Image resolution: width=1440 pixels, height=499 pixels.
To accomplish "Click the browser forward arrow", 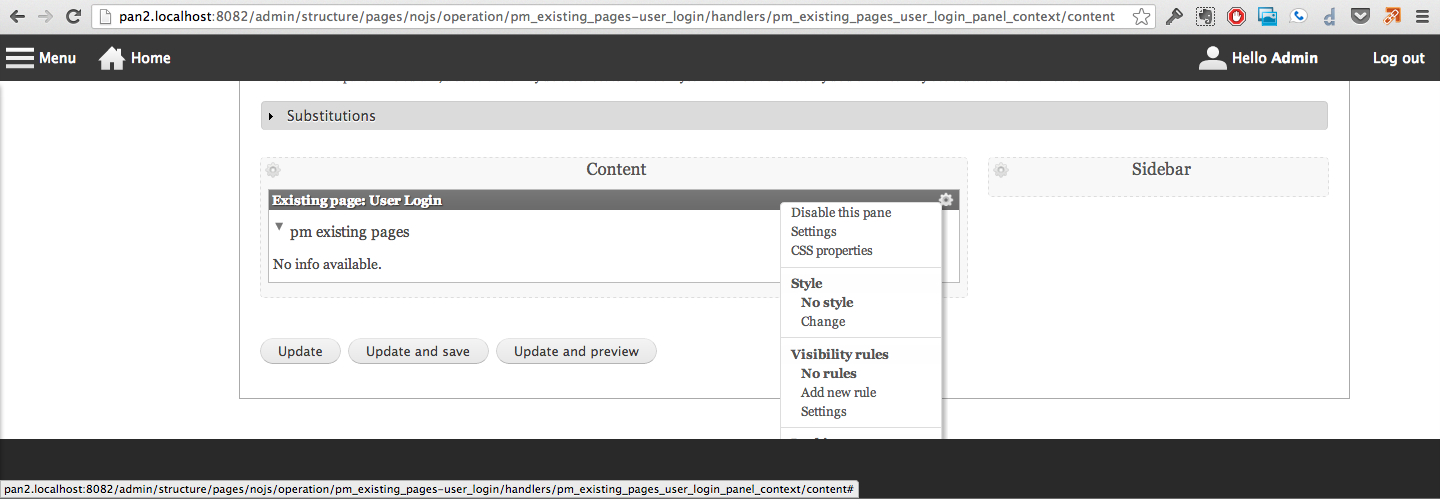I will click(45, 16).
